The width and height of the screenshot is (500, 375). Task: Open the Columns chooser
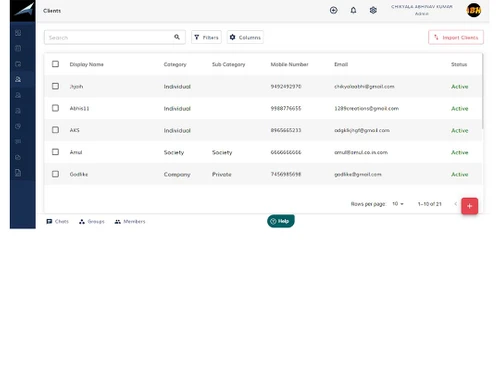[x=245, y=37]
